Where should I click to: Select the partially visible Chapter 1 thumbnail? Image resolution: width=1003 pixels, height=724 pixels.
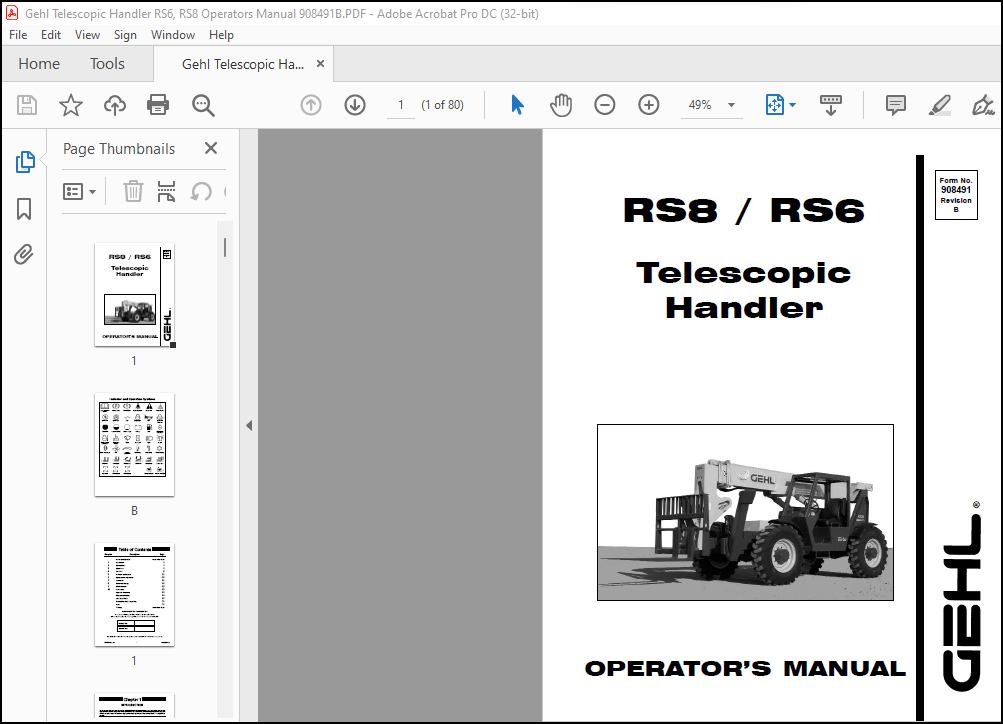(134, 706)
